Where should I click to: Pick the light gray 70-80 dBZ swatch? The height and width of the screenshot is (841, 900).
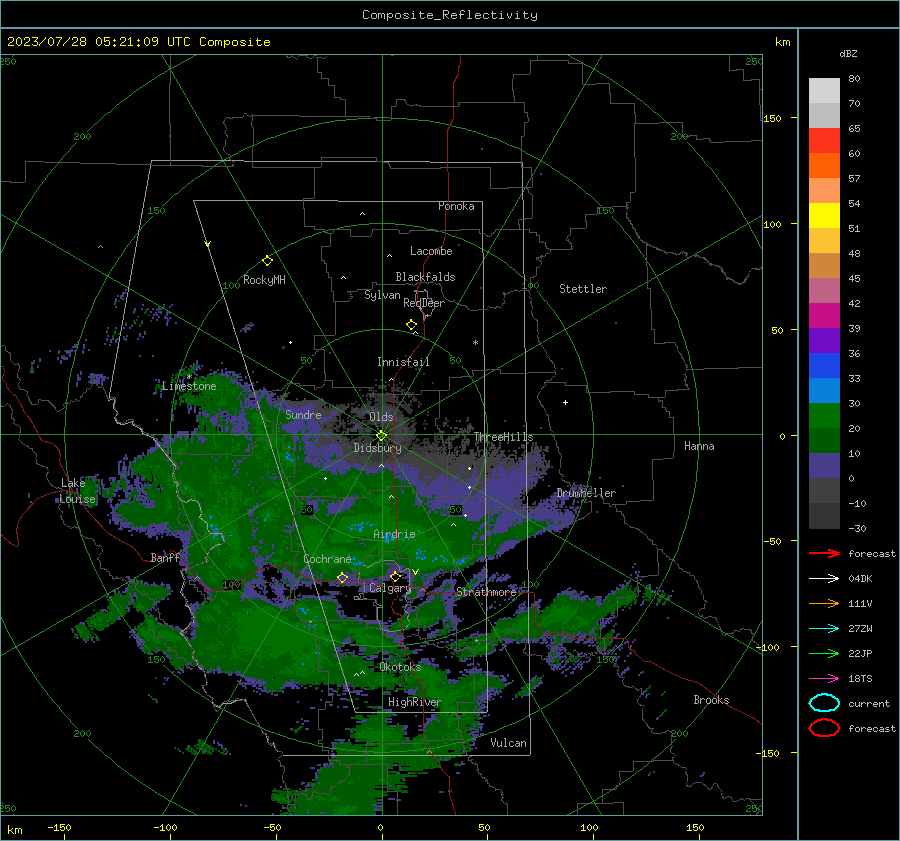coord(824,91)
